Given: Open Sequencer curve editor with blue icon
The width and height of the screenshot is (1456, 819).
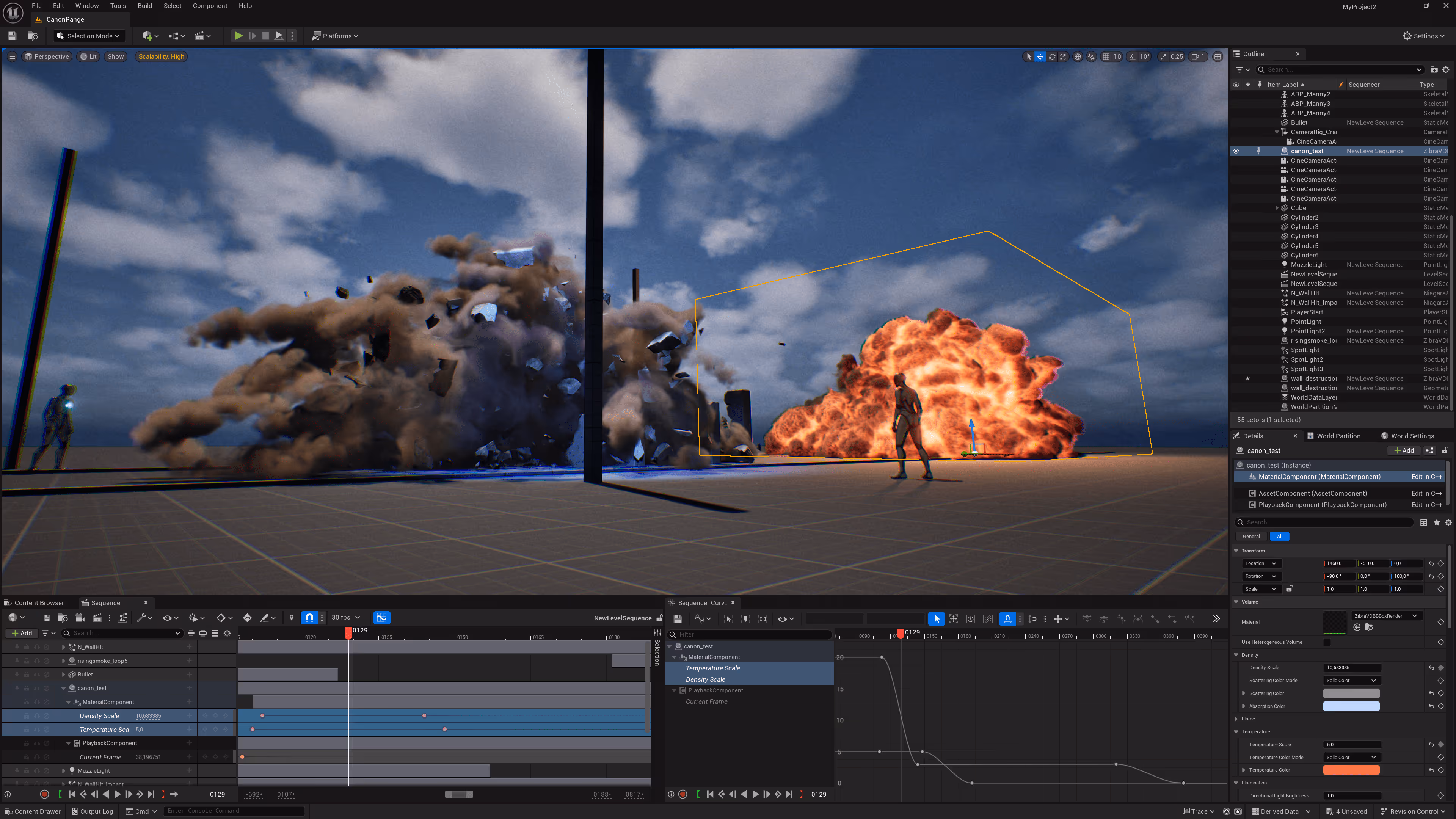Looking at the screenshot, I should pyautogui.click(x=382, y=618).
